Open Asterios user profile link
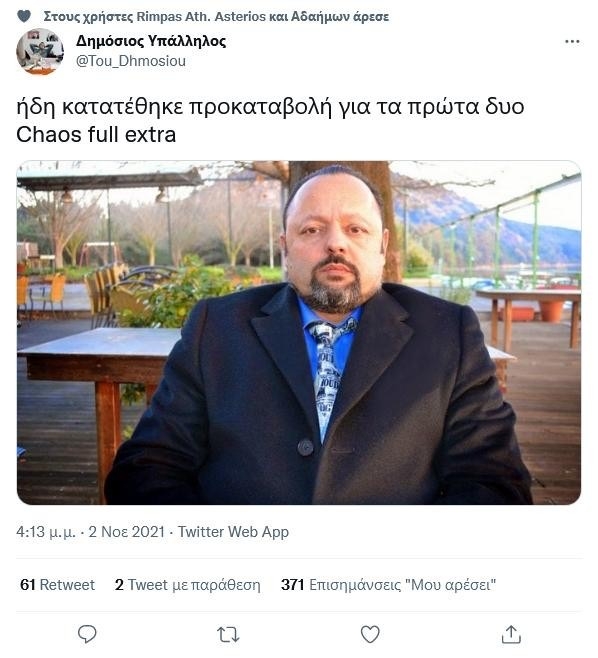Viewport: 598px width, 658px height. point(240,16)
